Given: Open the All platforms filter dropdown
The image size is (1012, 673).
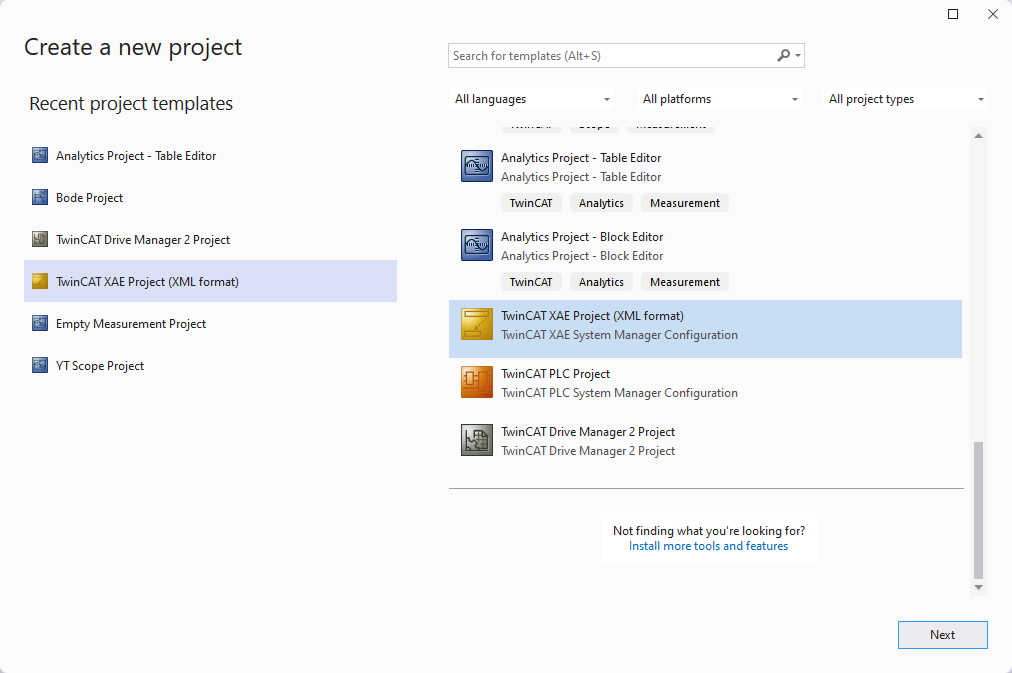Looking at the screenshot, I should pos(719,99).
